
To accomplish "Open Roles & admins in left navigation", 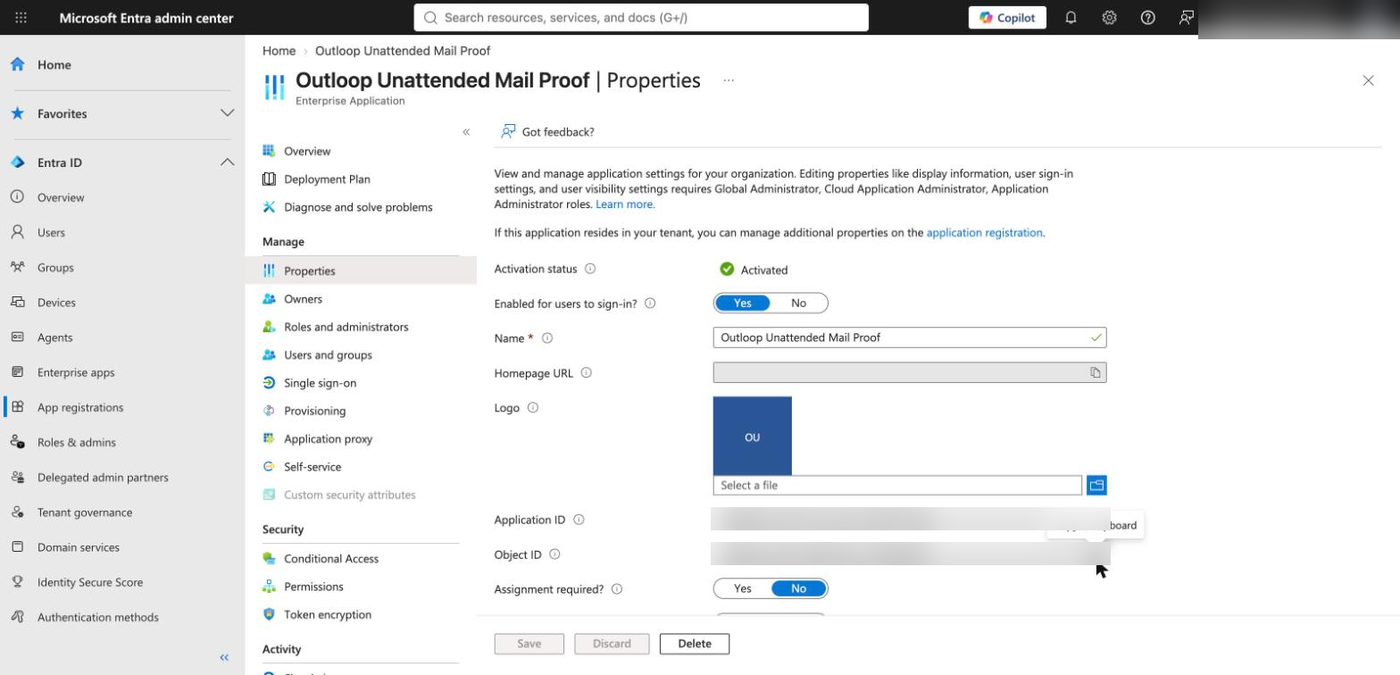I will click(x=76, y=443).
